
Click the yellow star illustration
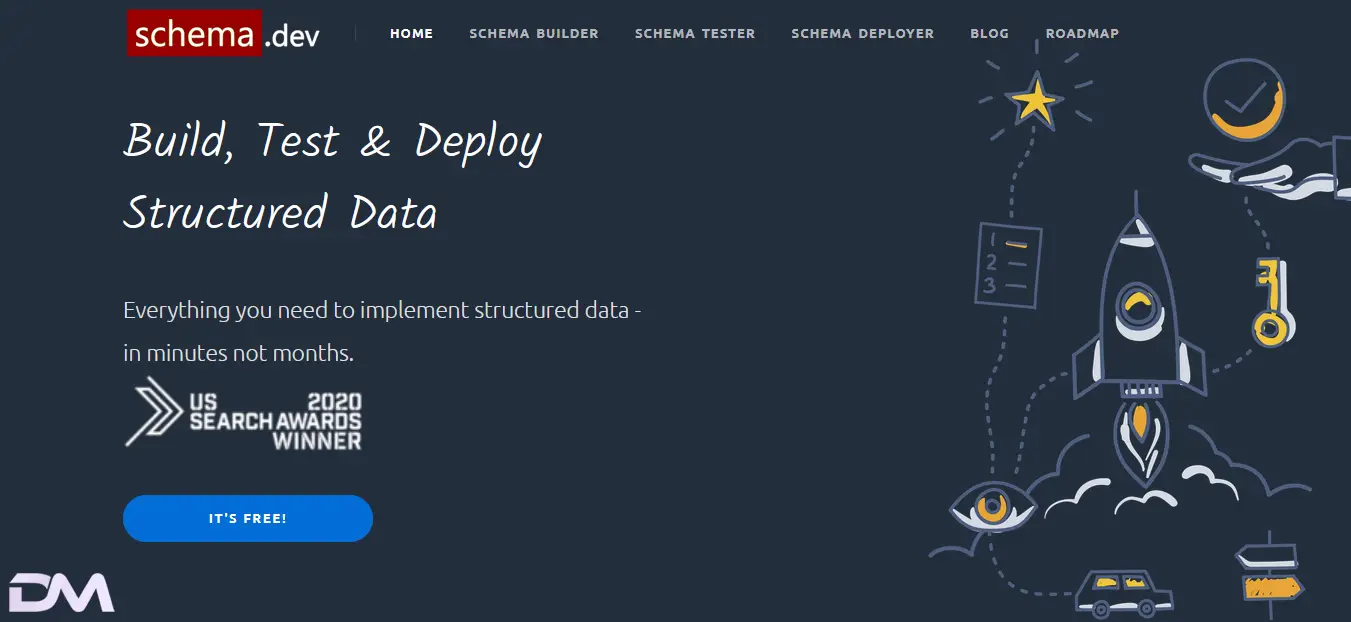click(x=1035, y=102)
